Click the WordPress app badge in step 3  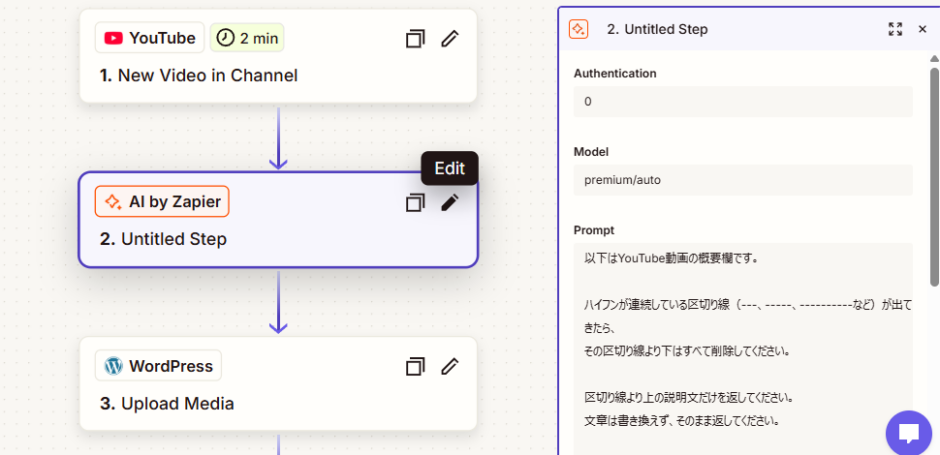pyautogui.click(x=158, y=366)
